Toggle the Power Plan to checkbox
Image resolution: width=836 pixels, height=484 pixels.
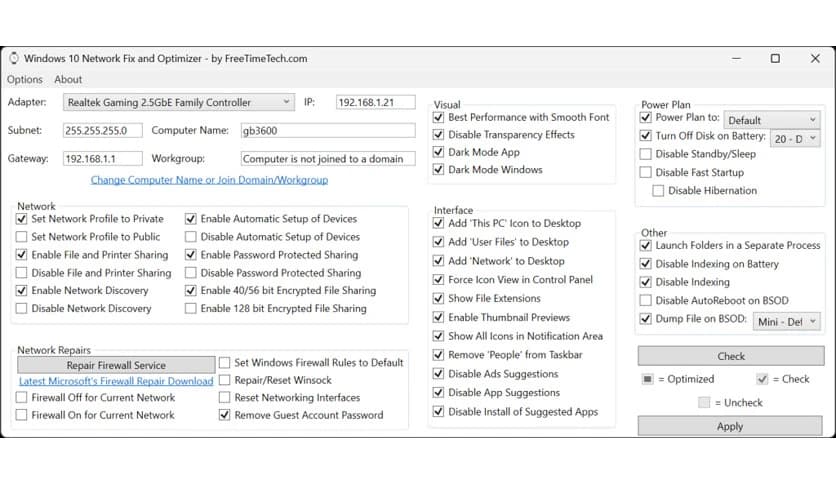(646, 117)
